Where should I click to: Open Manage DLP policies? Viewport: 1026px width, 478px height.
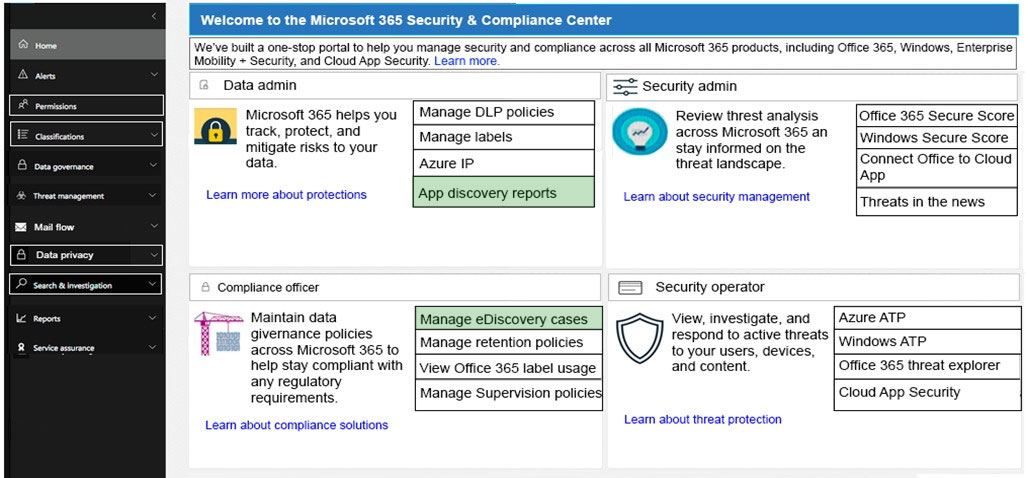coord(504,112)
